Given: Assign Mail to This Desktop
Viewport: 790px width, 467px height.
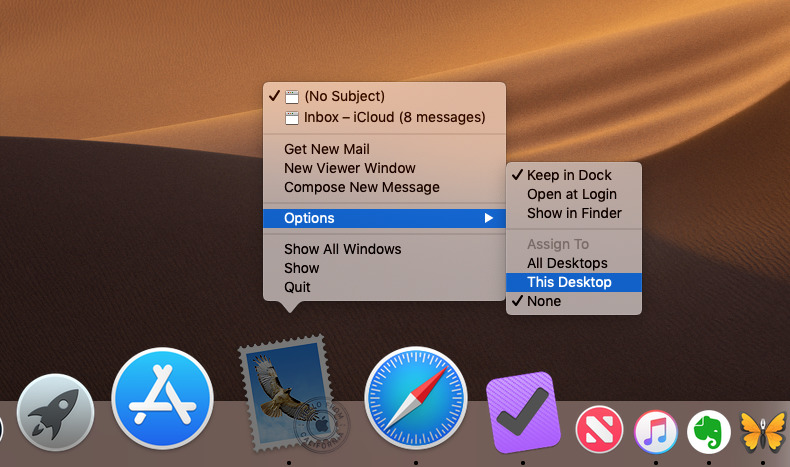Looking at the screenshot, I should click(574, 283).
